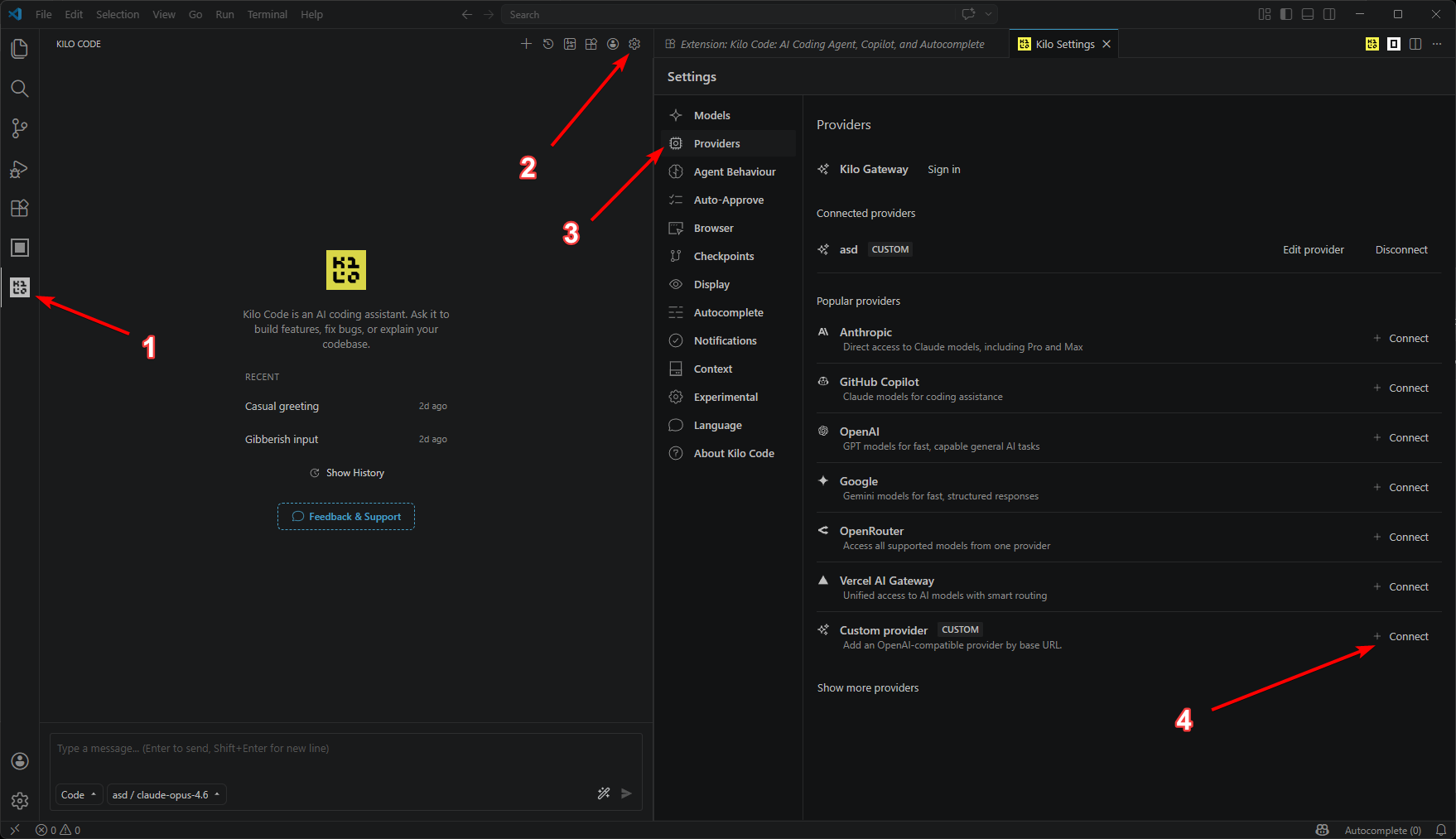Go back with the title bar left arrow
This screenshot has width=1456, height=839.
coord(467,14)
